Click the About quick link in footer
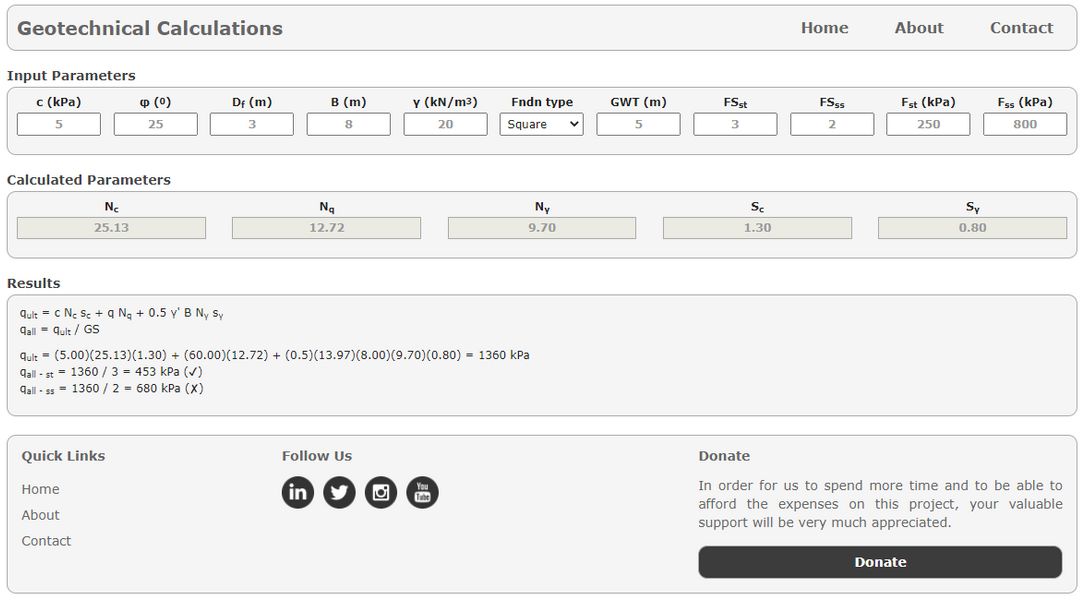Screen dimensions: 1086x600 (41, 515)
